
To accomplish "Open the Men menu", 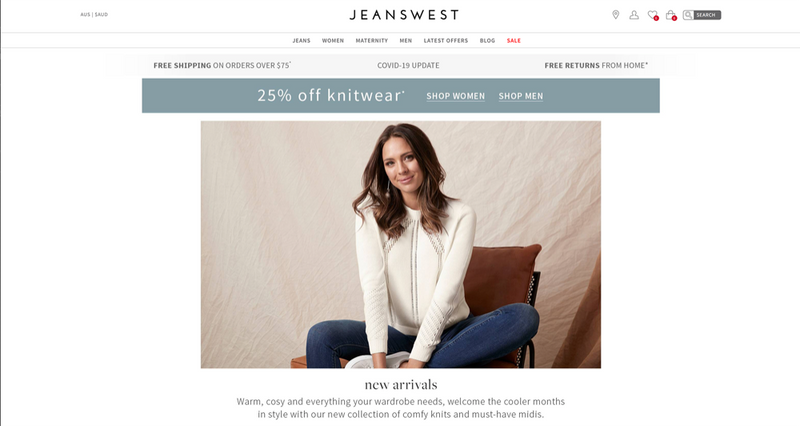I will (x=406, y=41).
